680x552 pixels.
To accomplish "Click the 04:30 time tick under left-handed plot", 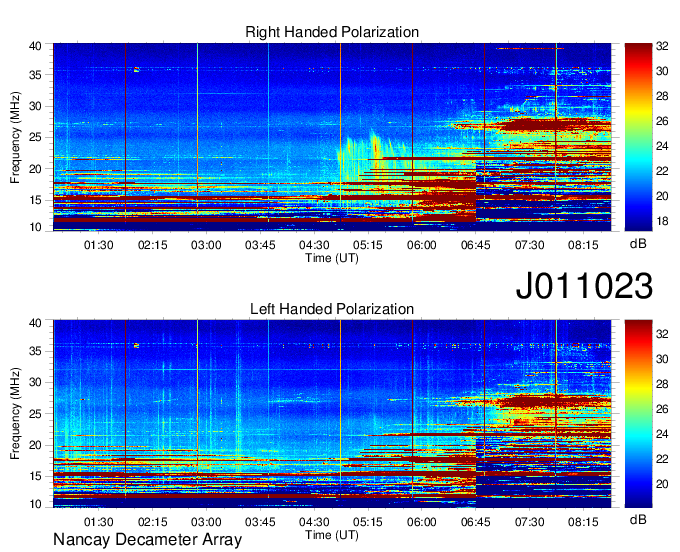I will pos(314,522).
